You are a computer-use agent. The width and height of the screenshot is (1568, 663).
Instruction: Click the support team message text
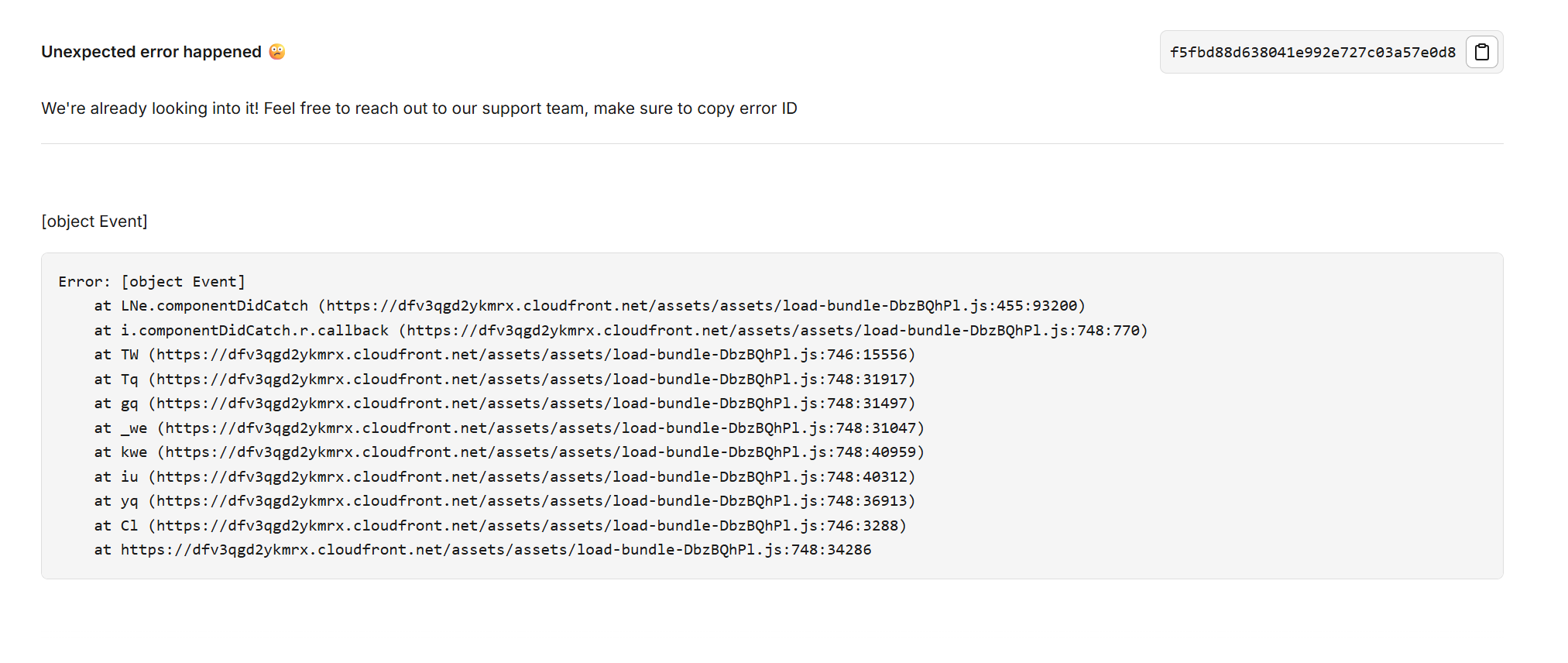[x=419, y=108]
